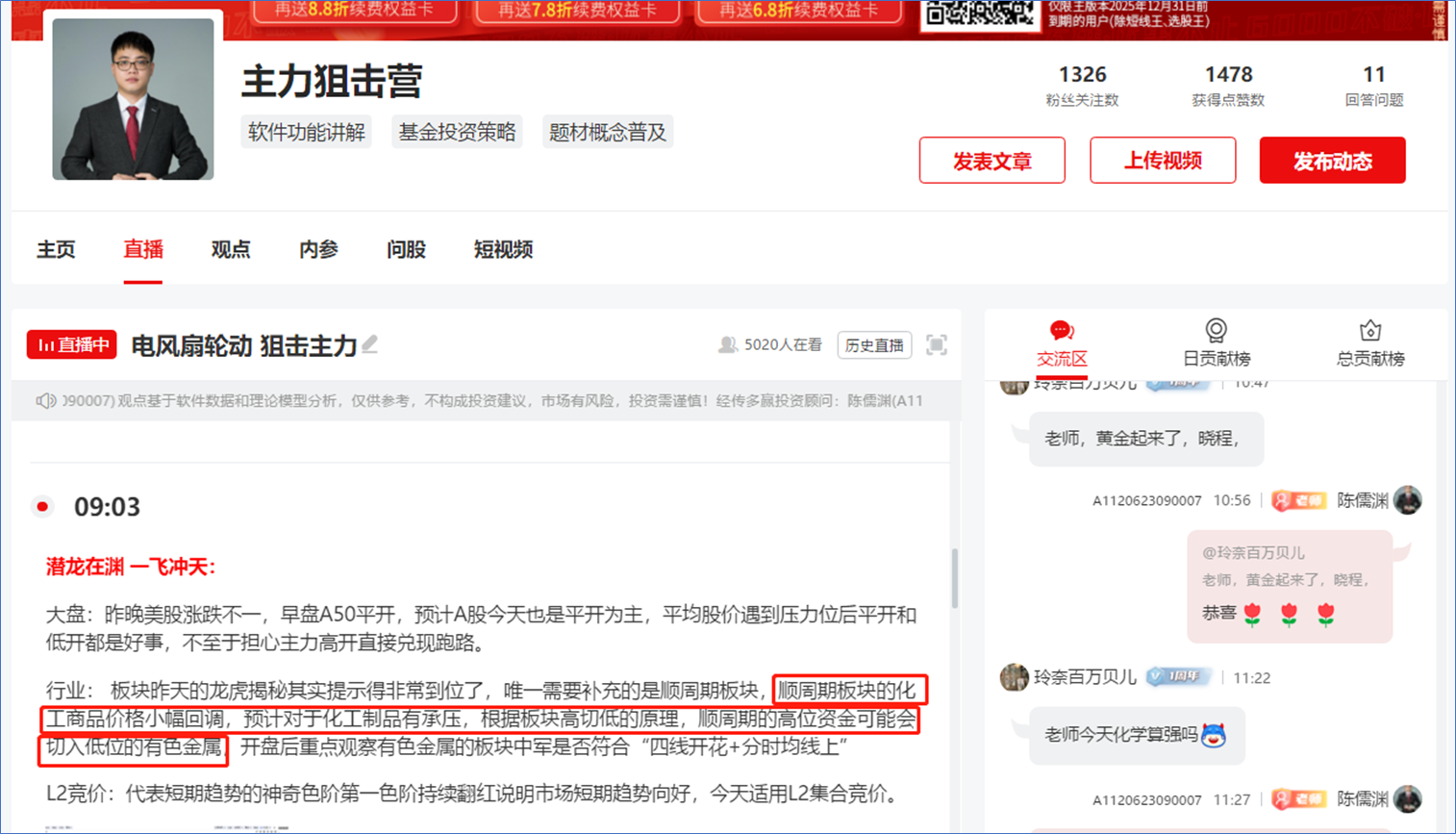Click the 11 回答问题 stat
This screenshot has height=834, width=1456.
click(x=1374, y=86)
